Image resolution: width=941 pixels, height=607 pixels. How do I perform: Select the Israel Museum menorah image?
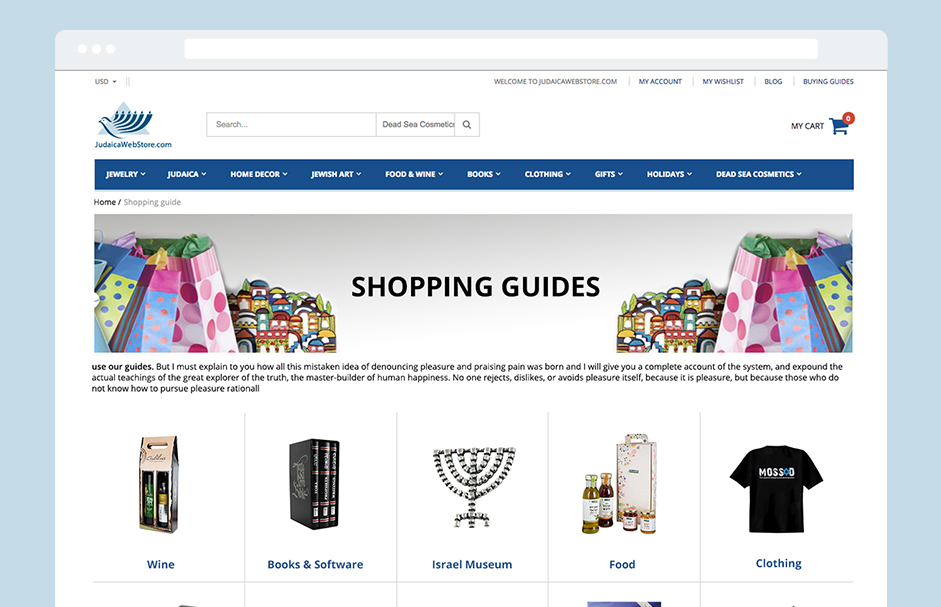tap(474, 487)
